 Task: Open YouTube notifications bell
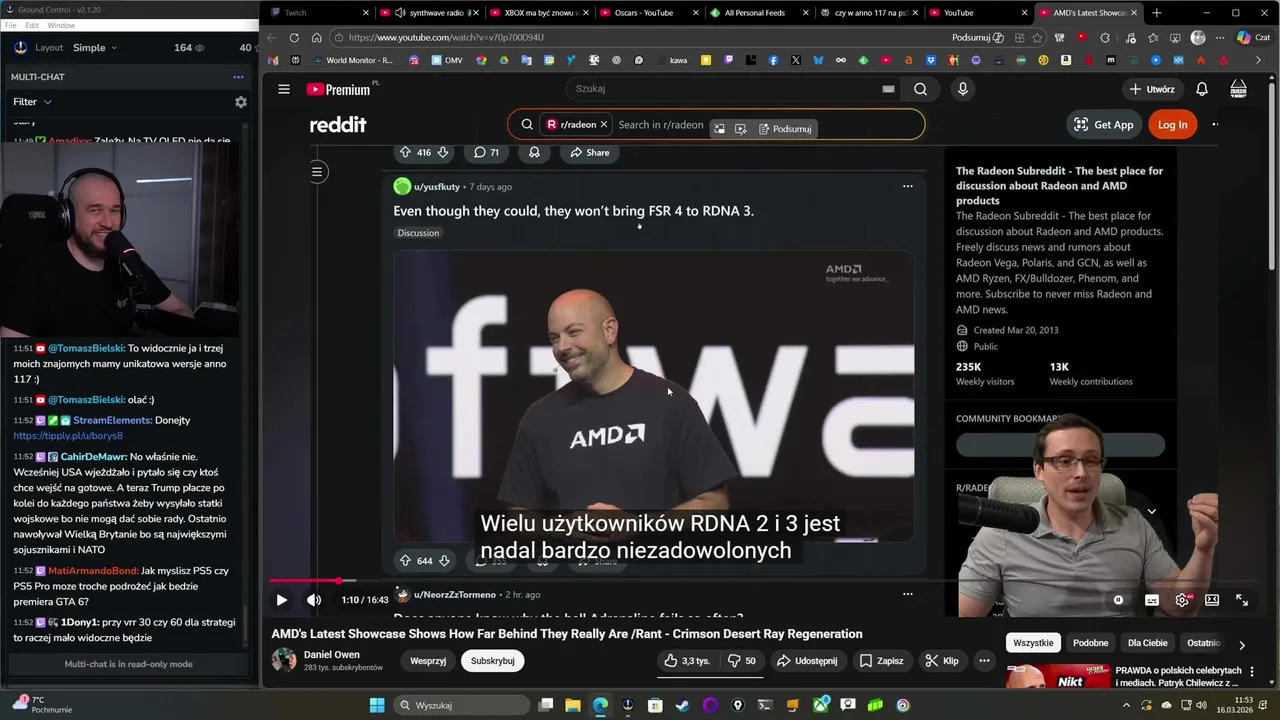click(1202, 89)
